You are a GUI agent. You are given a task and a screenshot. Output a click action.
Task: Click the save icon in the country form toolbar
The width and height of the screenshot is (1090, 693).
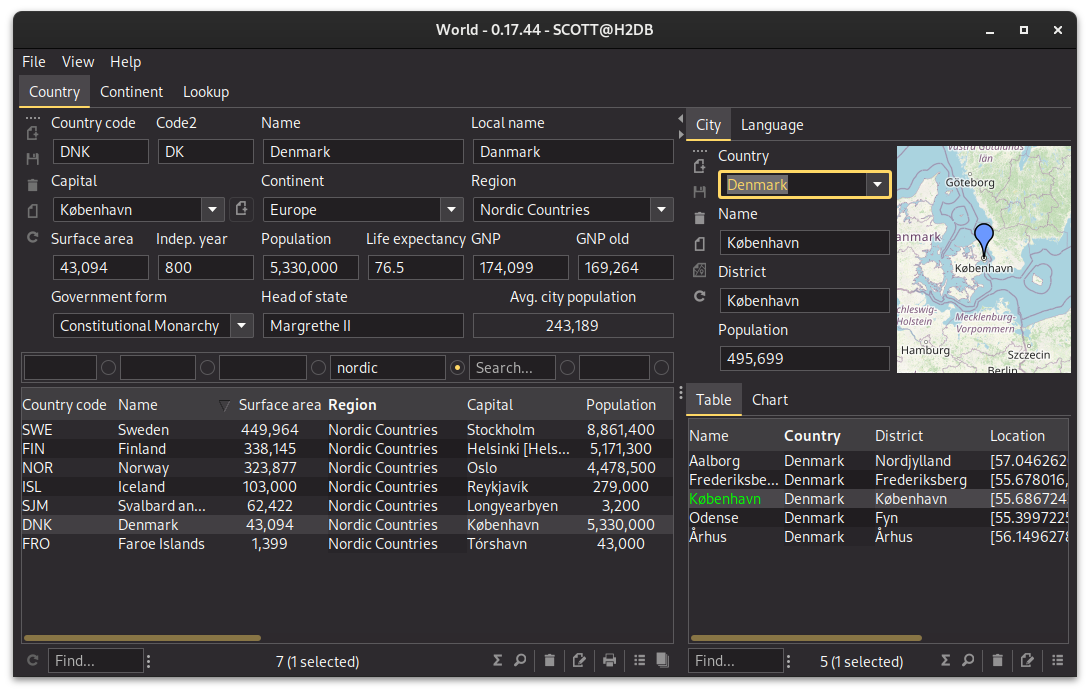[32, 158]
